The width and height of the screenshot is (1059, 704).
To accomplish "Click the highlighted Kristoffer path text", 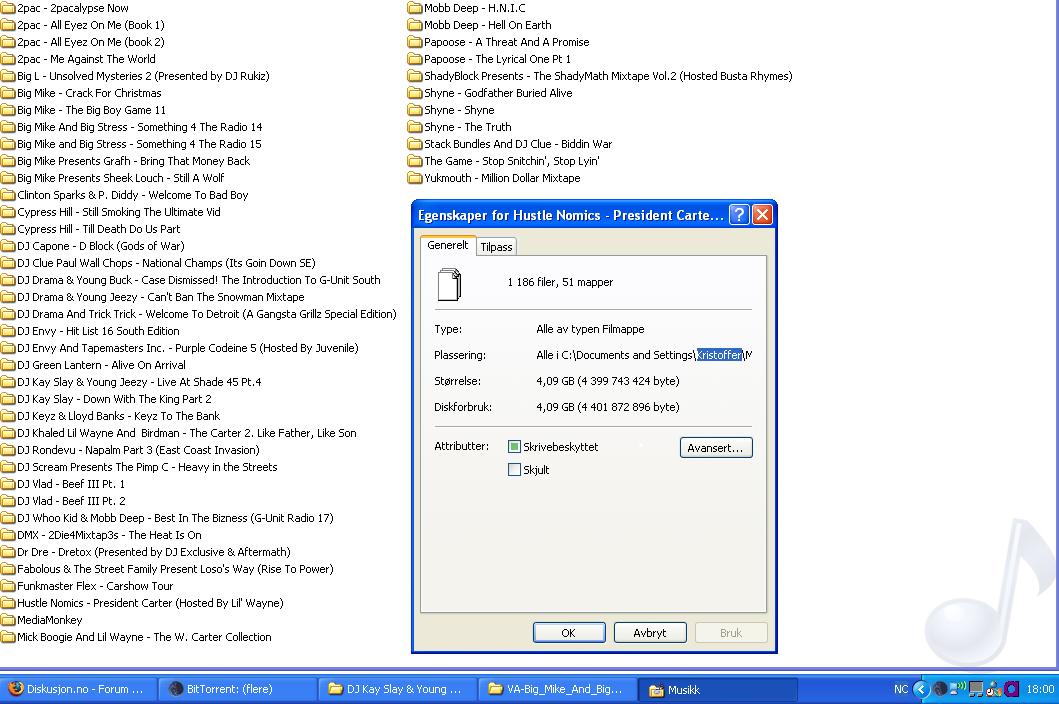I will click(x=719, y=355).
